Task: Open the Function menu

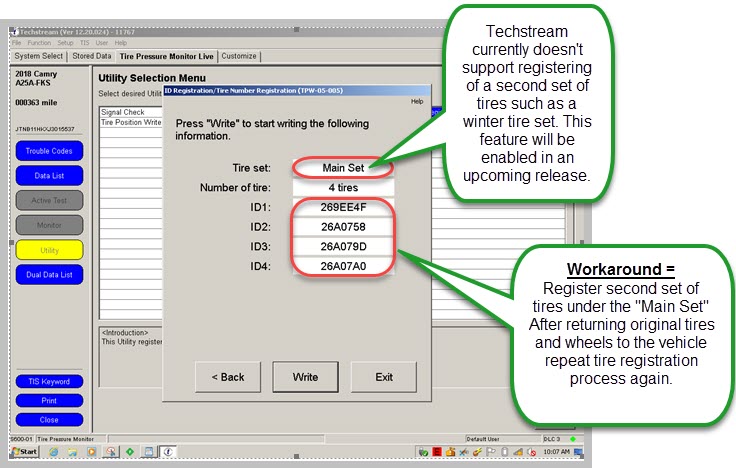Action: (x=39, y=43)
